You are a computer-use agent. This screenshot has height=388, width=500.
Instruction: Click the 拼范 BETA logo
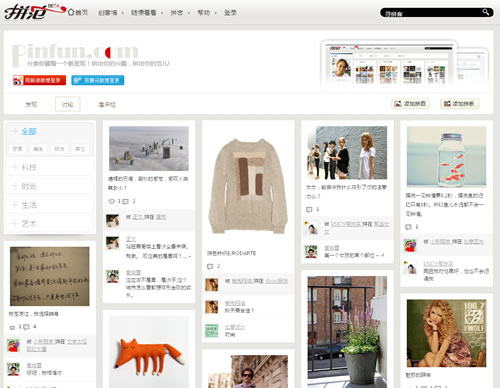click(x=34, y=12)
